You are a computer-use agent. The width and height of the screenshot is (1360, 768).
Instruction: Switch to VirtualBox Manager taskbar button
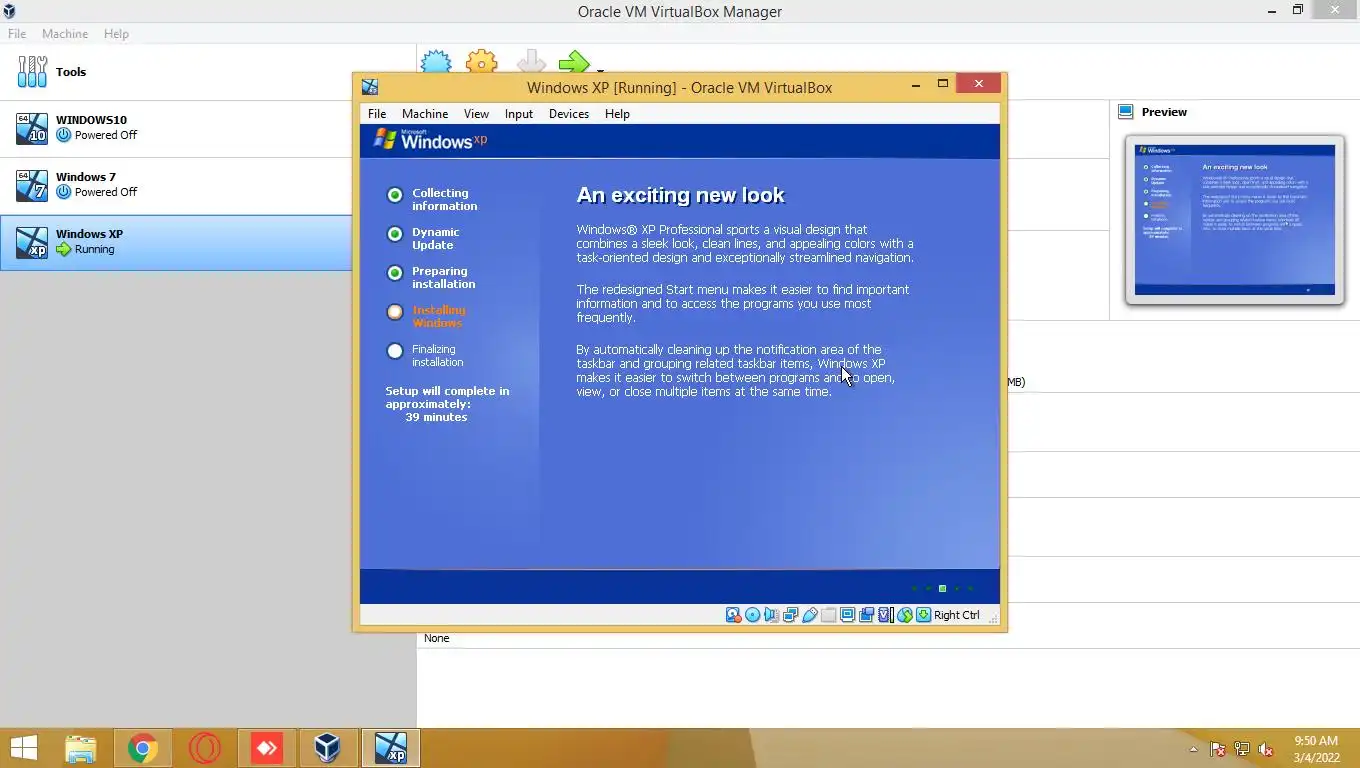[328, 748]
